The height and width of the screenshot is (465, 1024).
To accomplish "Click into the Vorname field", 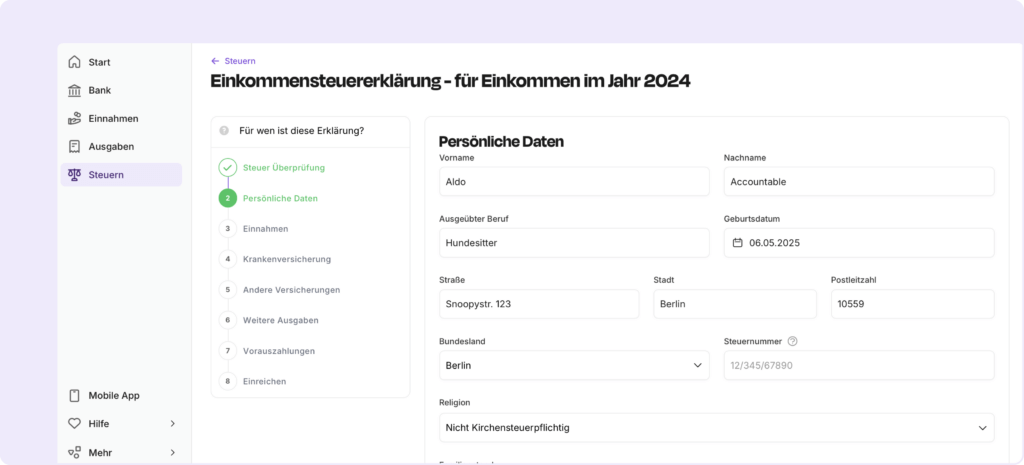I will [574, 182].
